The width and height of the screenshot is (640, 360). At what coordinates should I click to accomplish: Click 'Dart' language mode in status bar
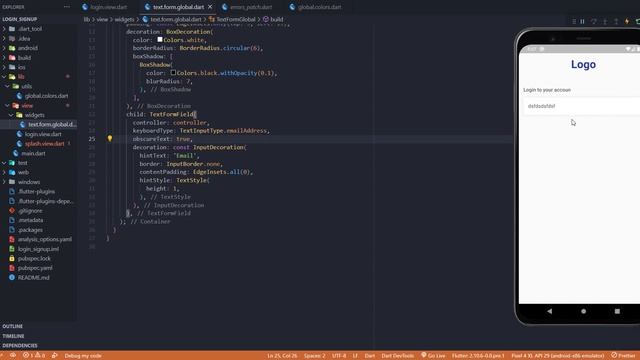click(370, 356)
